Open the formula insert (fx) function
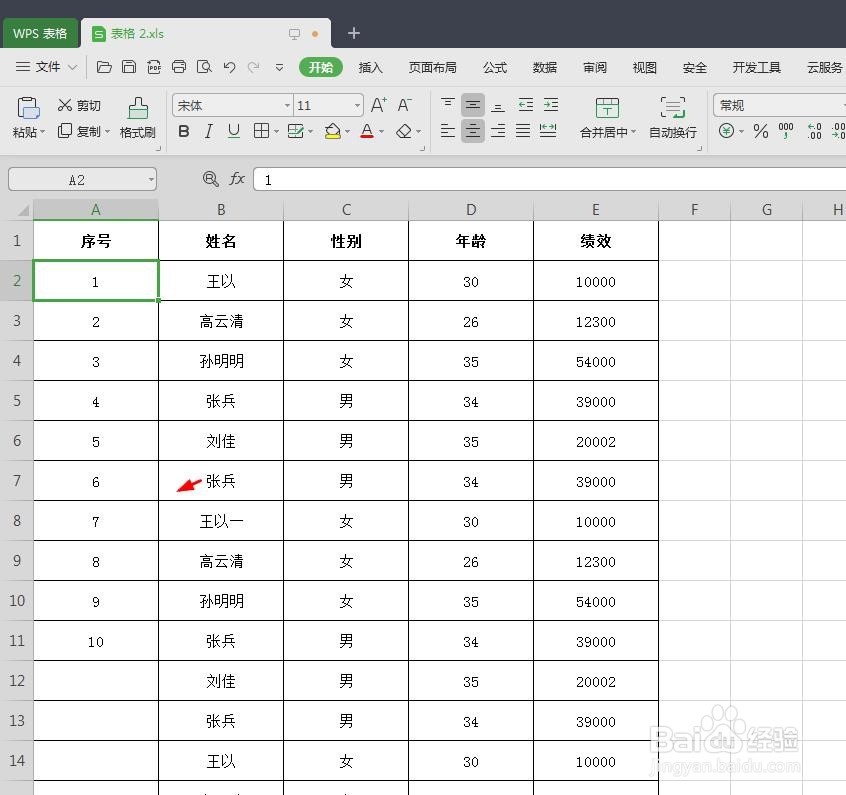Viewport: 846px width, 795px height. click(x=237, y=179)
